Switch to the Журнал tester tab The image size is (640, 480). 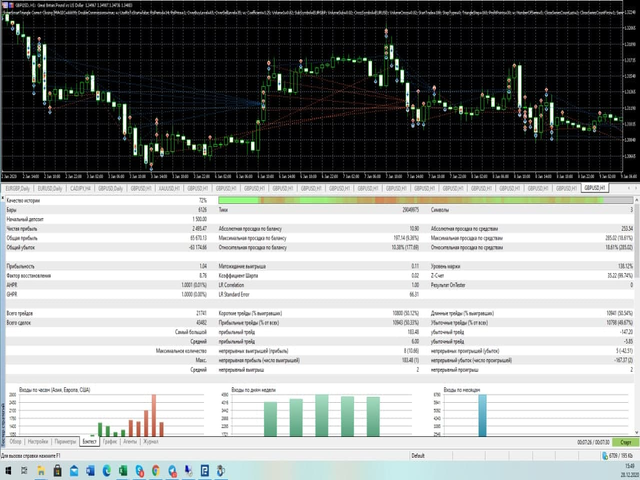click(x=151, y=442)
